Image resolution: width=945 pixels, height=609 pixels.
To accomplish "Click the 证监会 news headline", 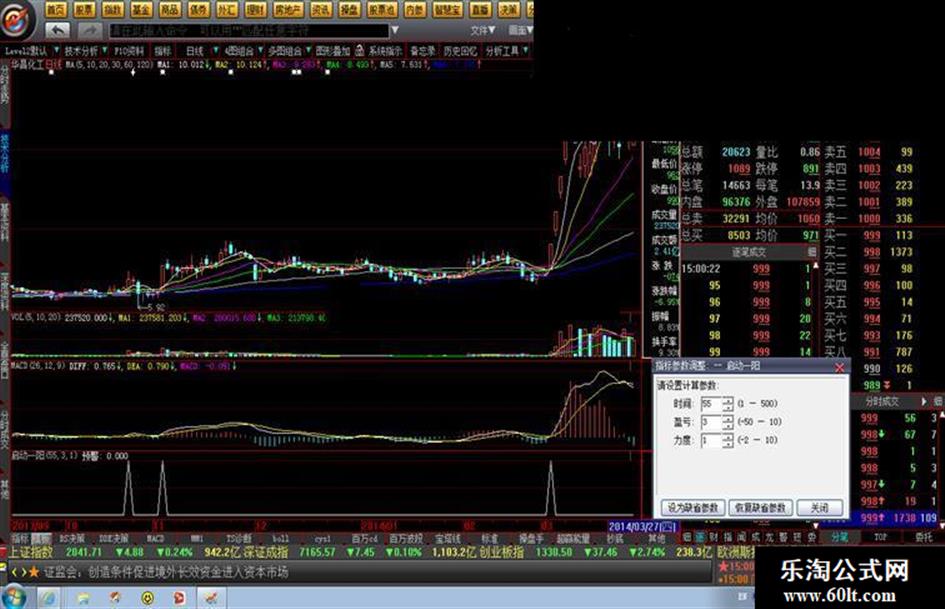I will [x=165, y=572].
